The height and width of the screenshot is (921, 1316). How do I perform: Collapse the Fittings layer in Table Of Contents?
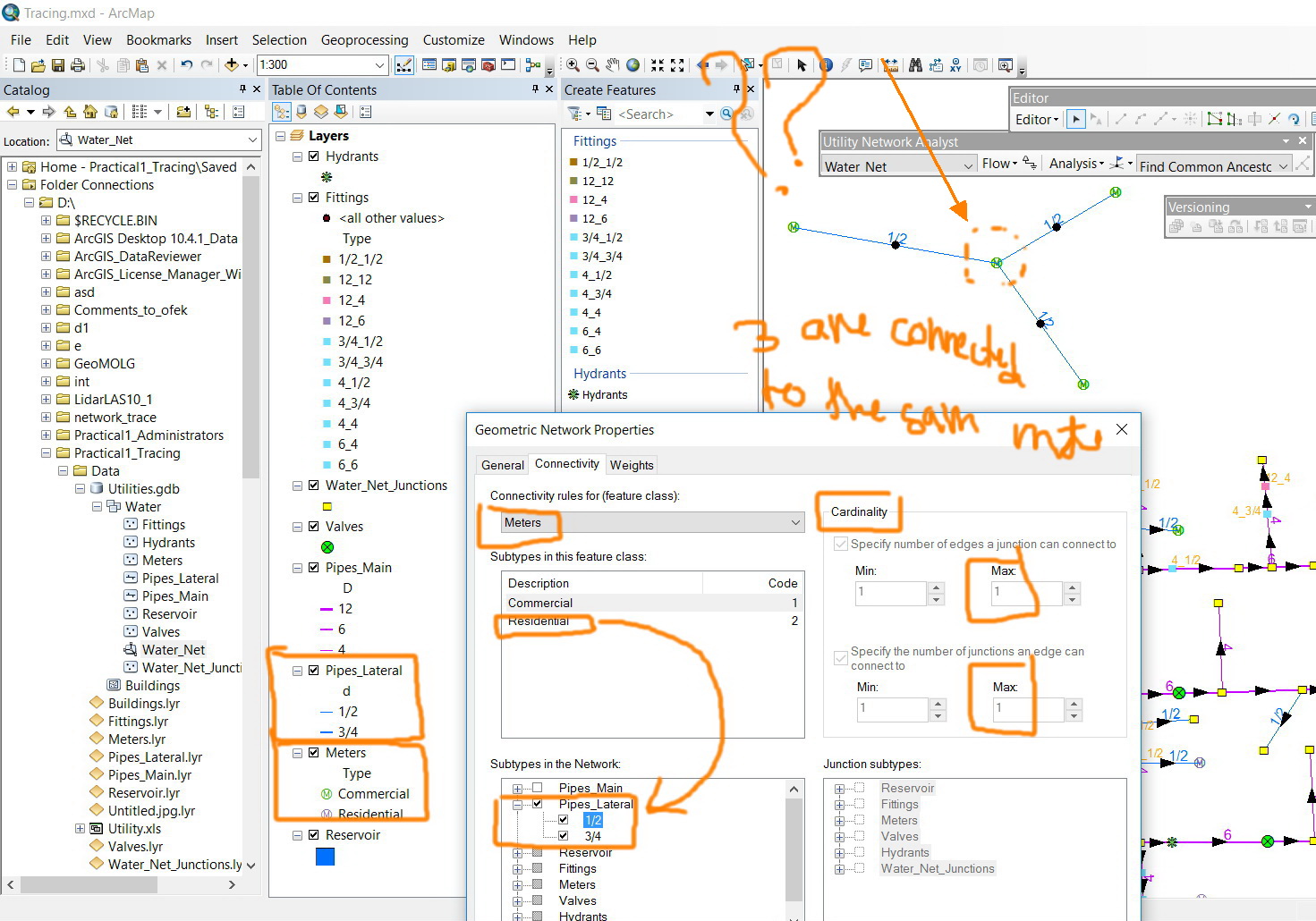point(298,198)
